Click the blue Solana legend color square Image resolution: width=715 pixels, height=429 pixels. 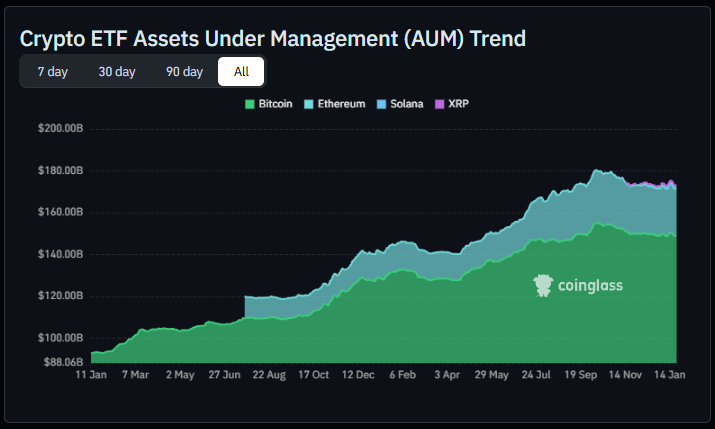pyautogui.click(x=381, y=104)
